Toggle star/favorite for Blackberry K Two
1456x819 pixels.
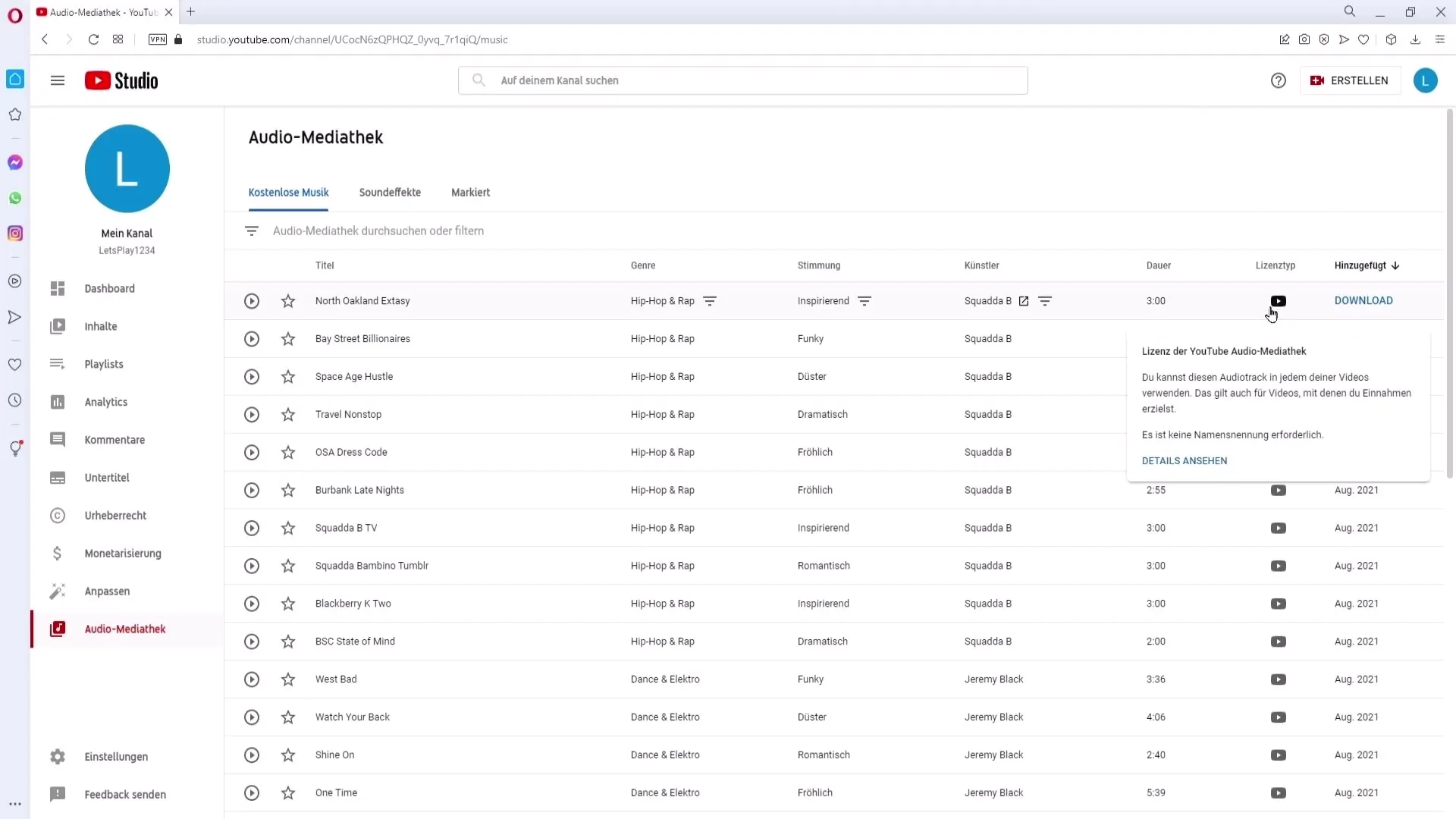click(x=289, y=603)
